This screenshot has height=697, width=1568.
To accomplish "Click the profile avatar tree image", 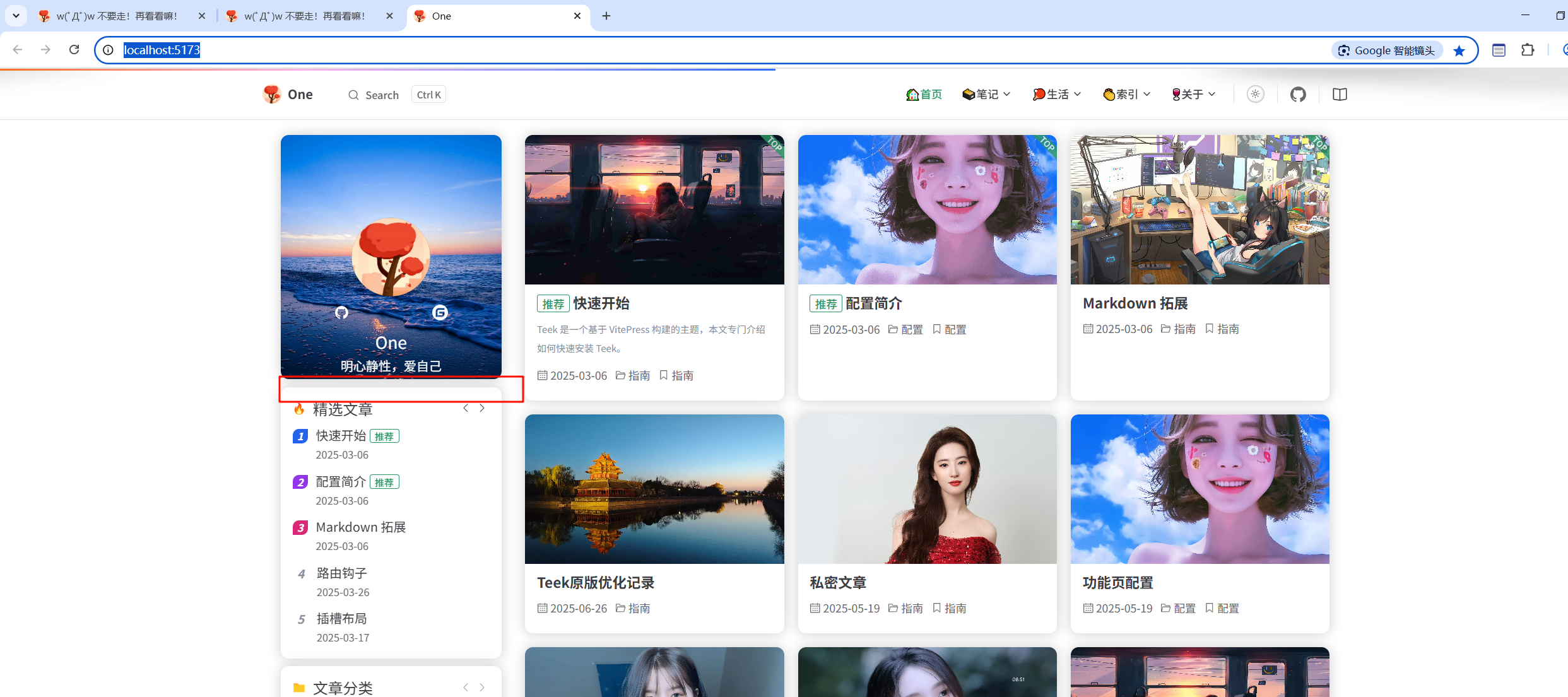I will (391, 257).
